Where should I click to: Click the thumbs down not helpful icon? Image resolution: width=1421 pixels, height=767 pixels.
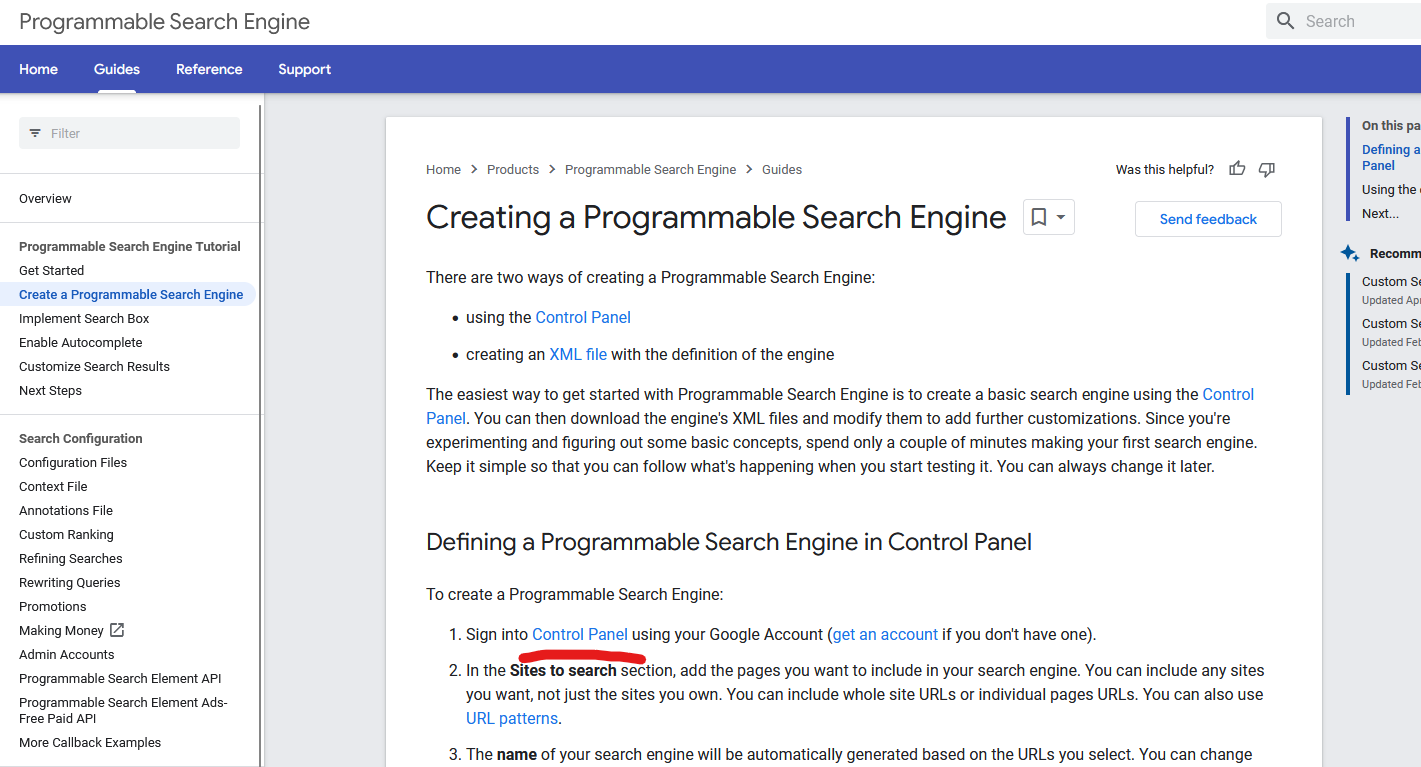pos(1267,169)
